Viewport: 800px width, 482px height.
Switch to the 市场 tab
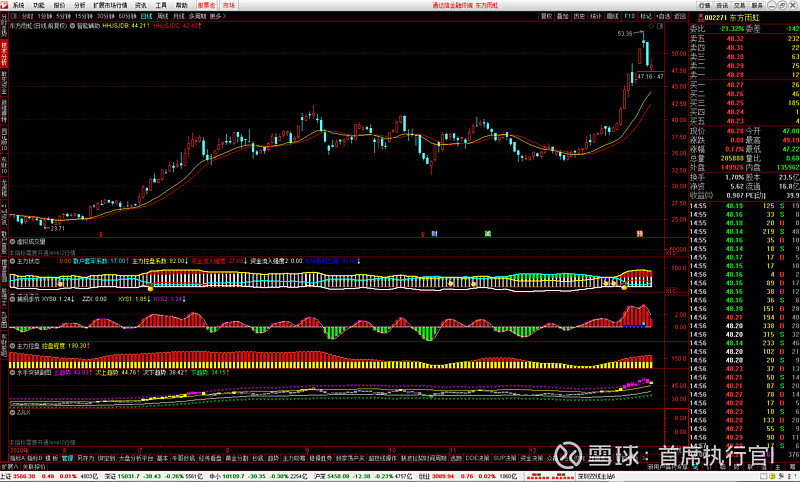point(229,5)
